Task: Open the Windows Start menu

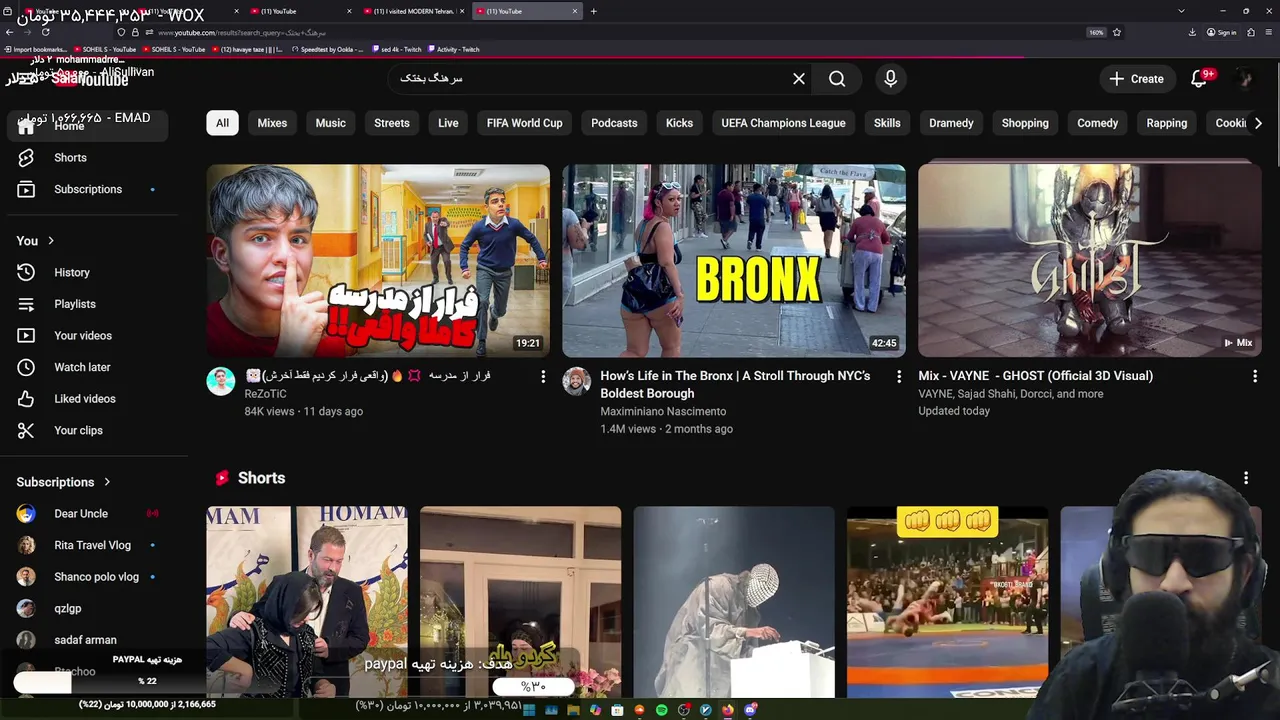Action: click(529, 710)
